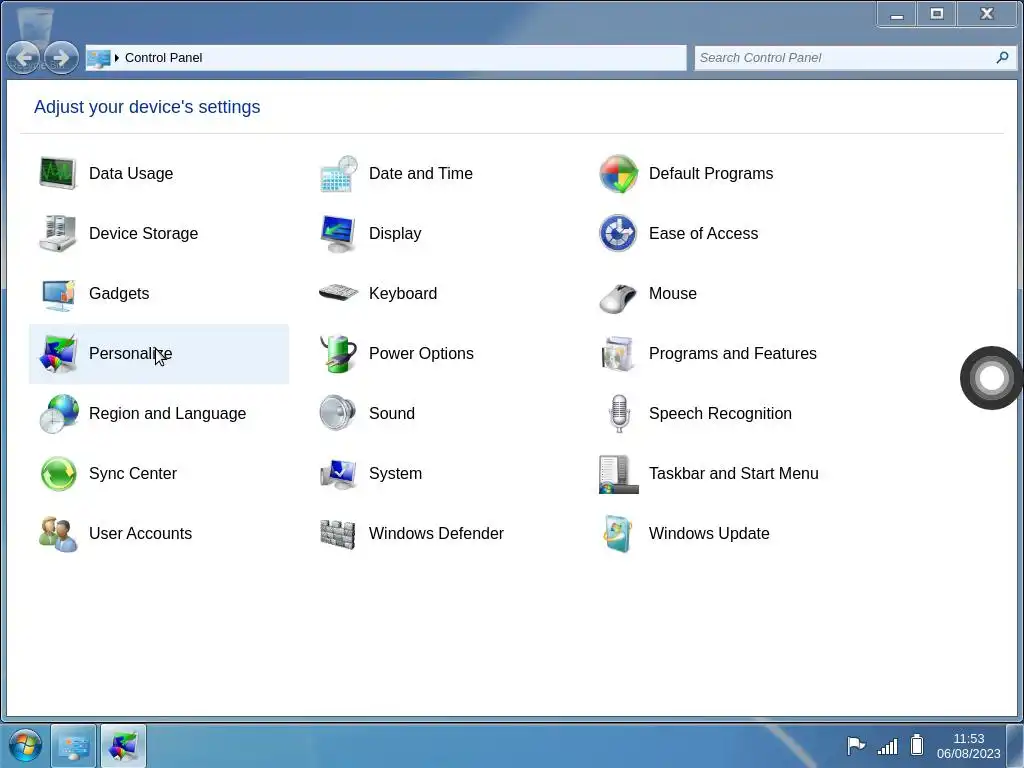Viewport: 1024px width, 768px height.
Task: Open the User Accounts people icon
Action: pyautogui.click(x=58, y=534)
